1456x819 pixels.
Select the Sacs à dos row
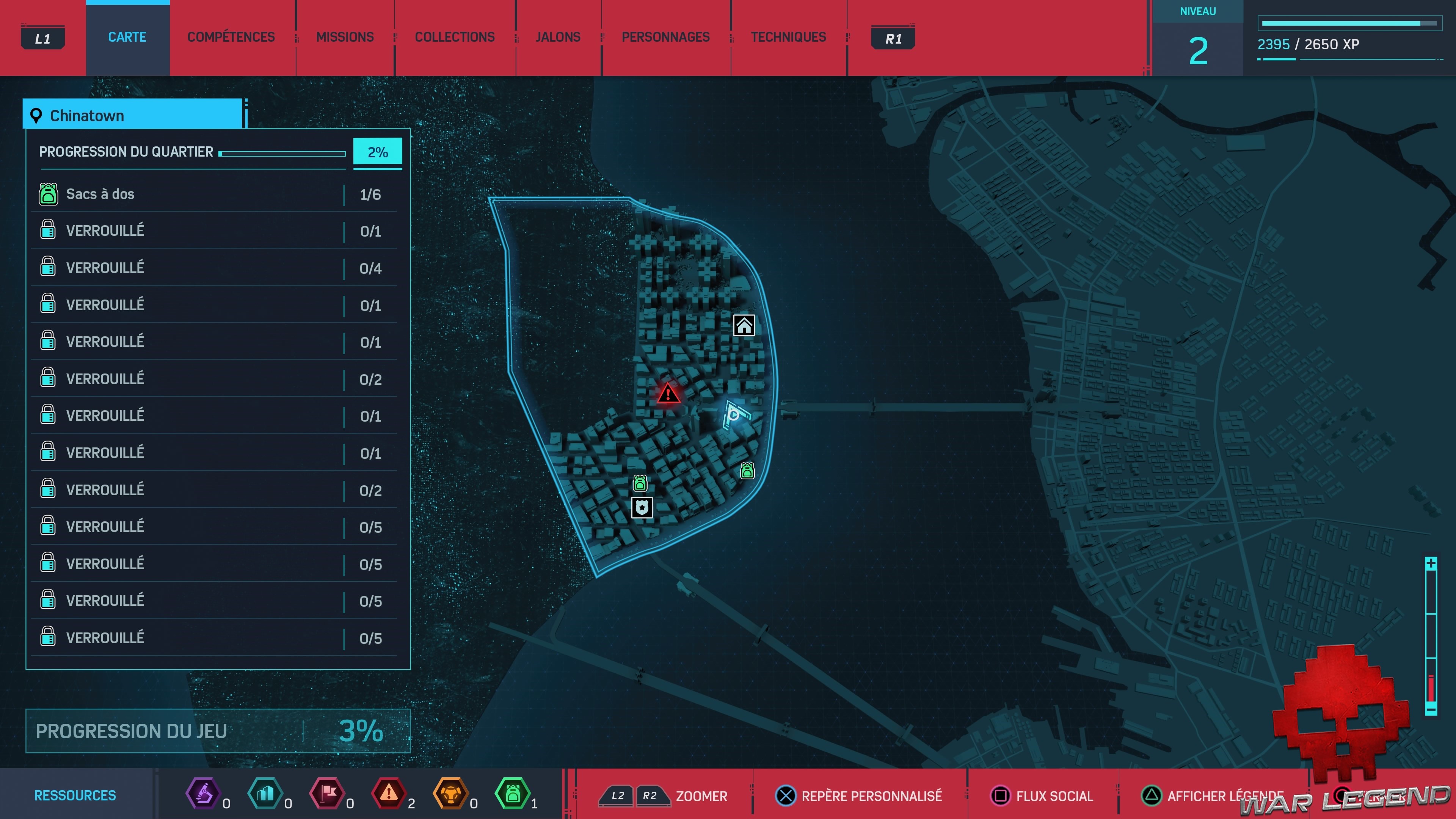(x=215, y=194)
